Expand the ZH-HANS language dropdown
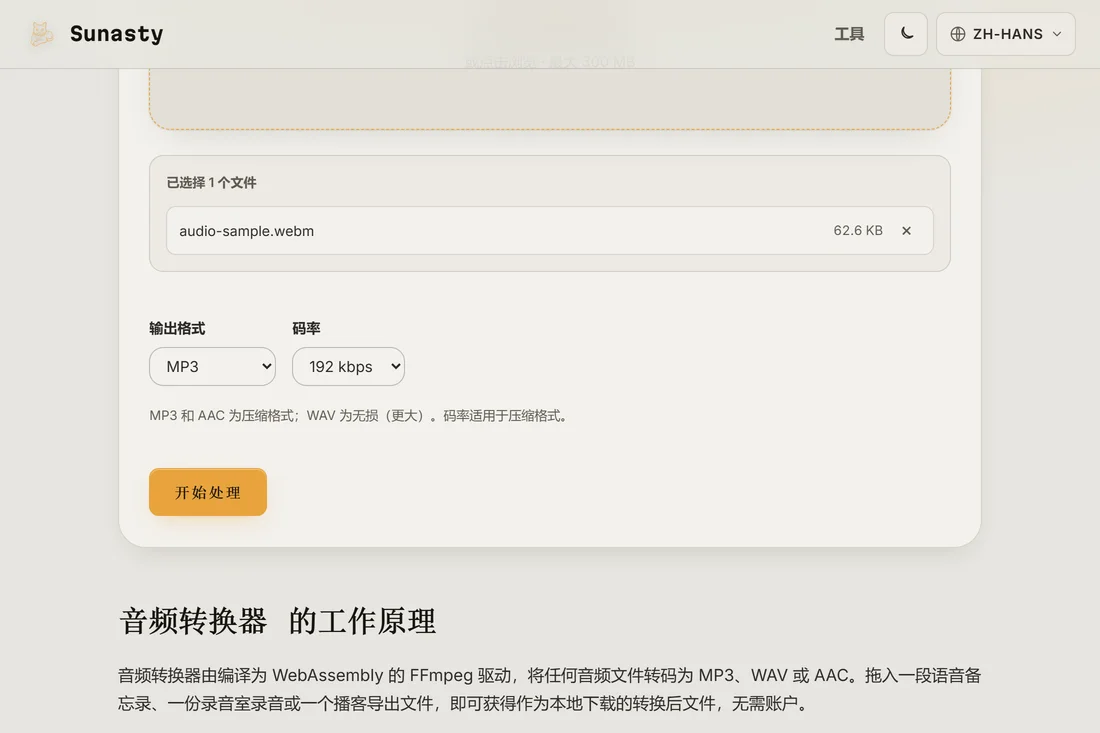This screenshot has width=1100, height=733. pos(1005,34)
